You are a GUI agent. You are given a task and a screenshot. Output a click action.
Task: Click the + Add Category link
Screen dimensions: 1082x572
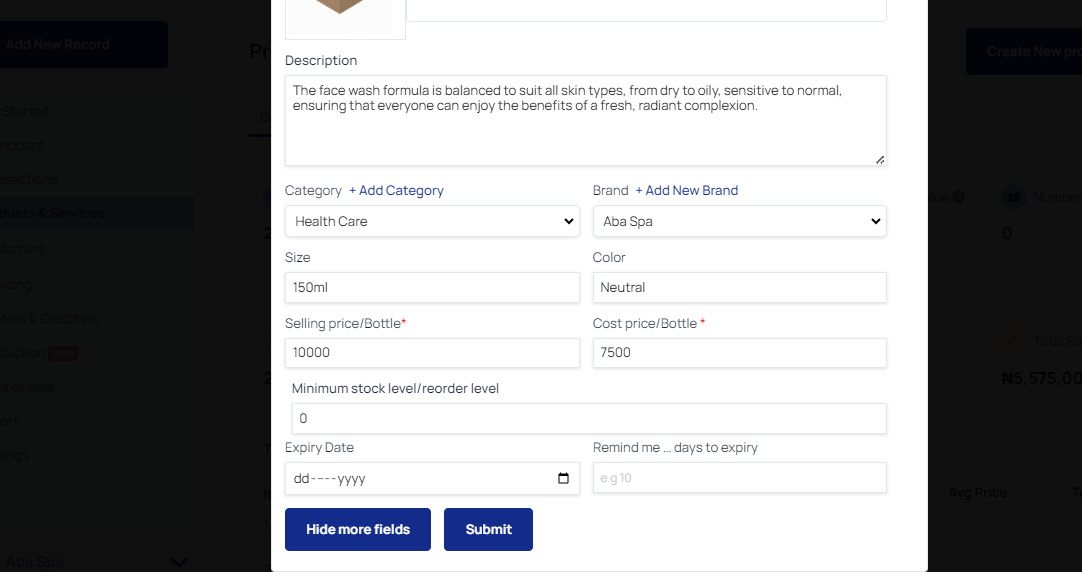[396, 190]
